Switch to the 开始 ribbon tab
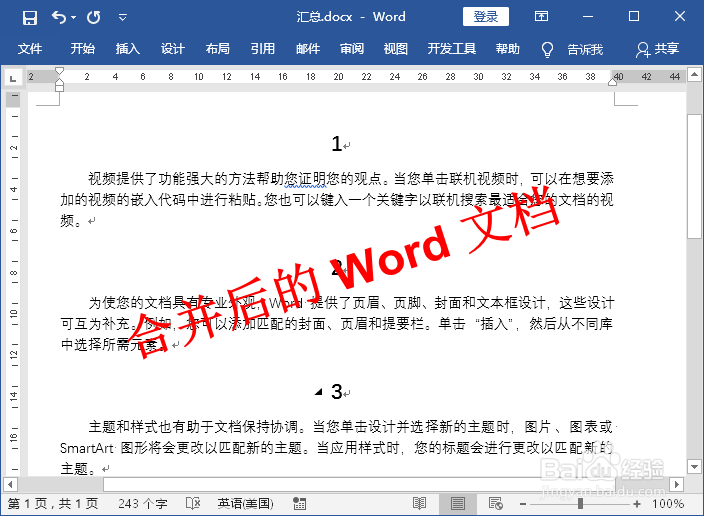Screen dimensions: 704x516 [x=83, y=49]
